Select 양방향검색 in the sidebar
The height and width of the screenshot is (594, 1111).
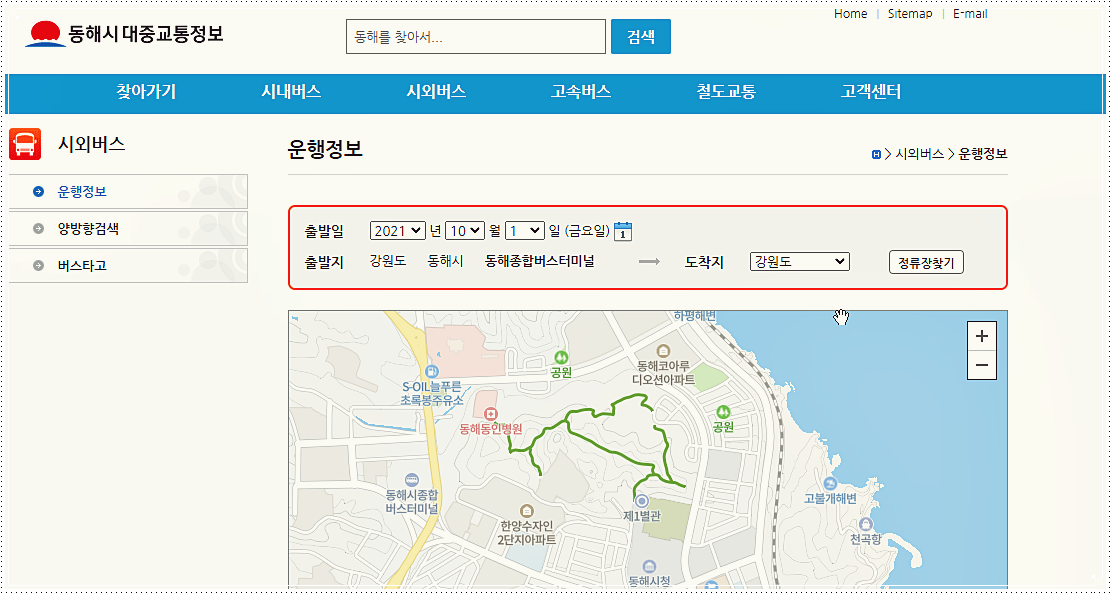pos(128,229)
